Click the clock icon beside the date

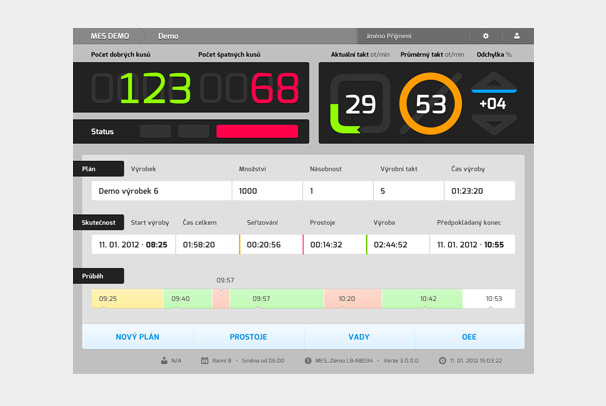(x=442, y=360)
